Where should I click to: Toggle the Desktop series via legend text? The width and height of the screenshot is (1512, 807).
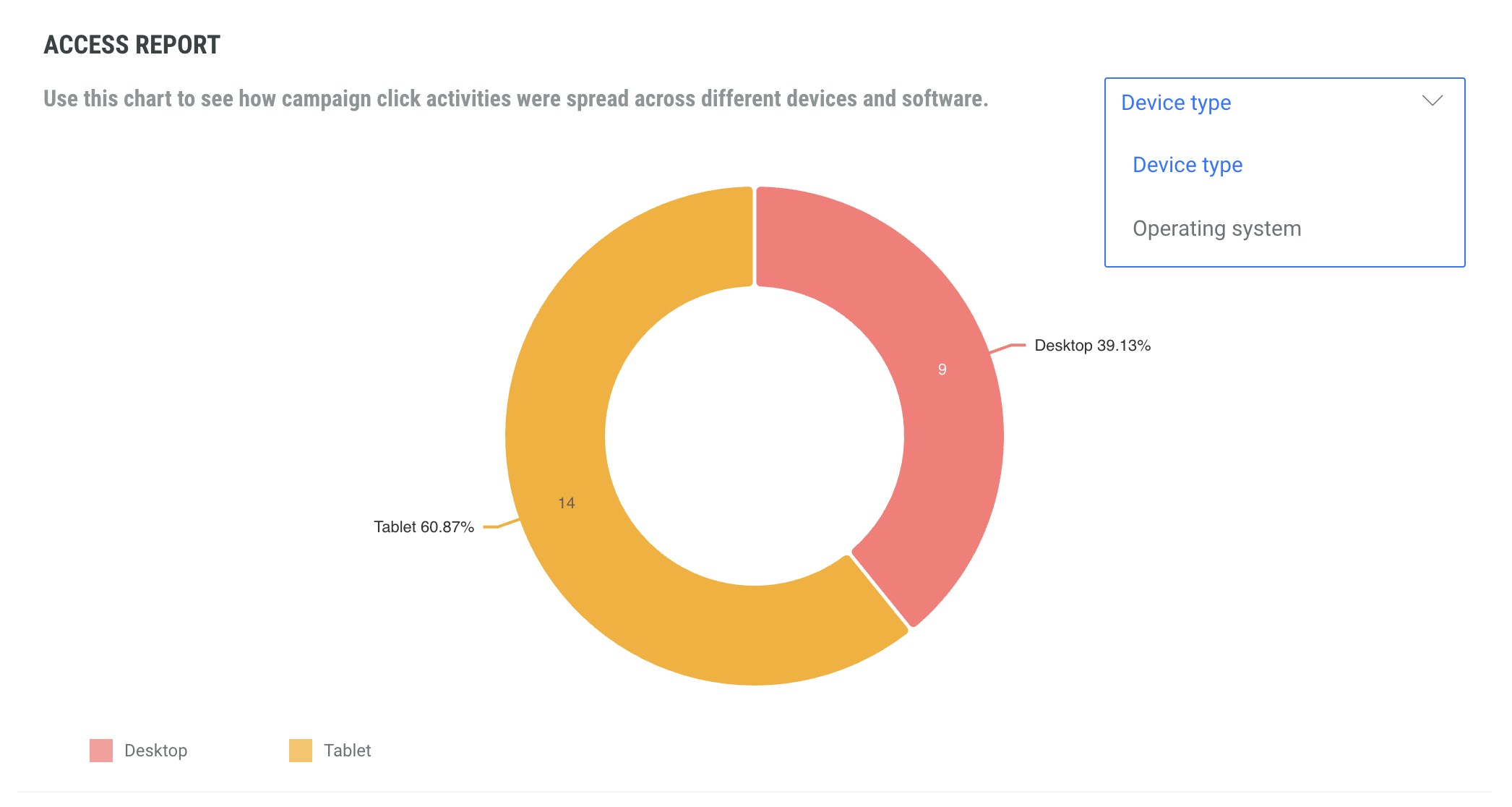coord(155,751)
